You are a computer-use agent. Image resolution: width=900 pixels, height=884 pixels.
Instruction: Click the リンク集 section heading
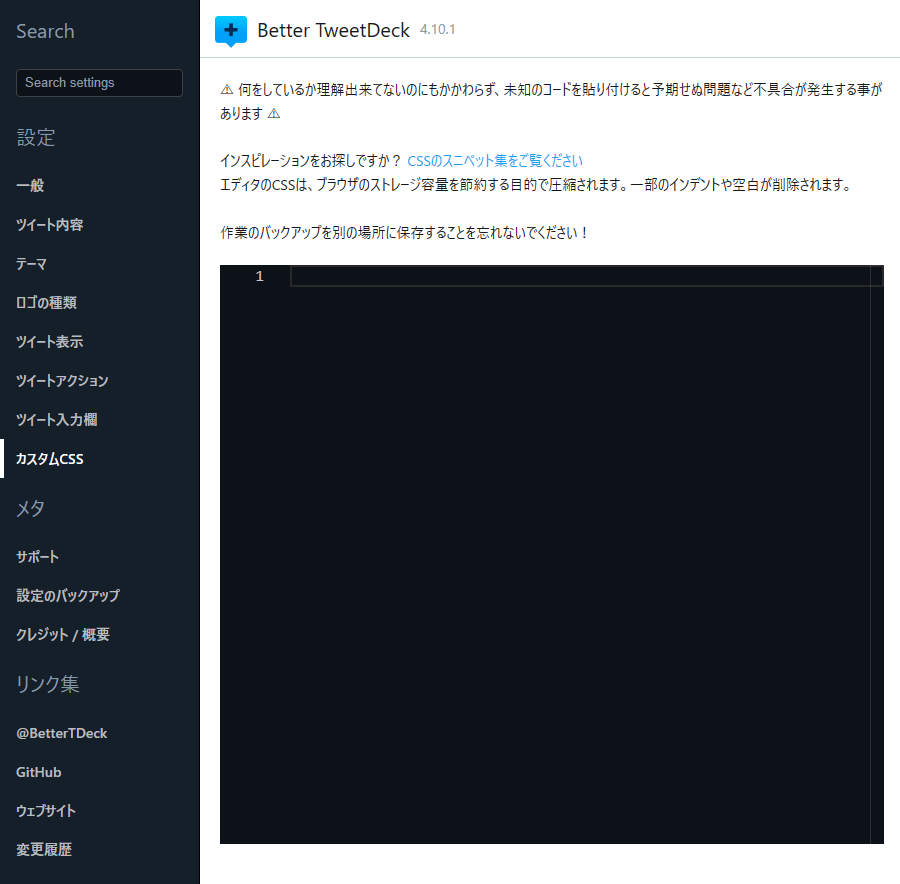coord(48,684)
